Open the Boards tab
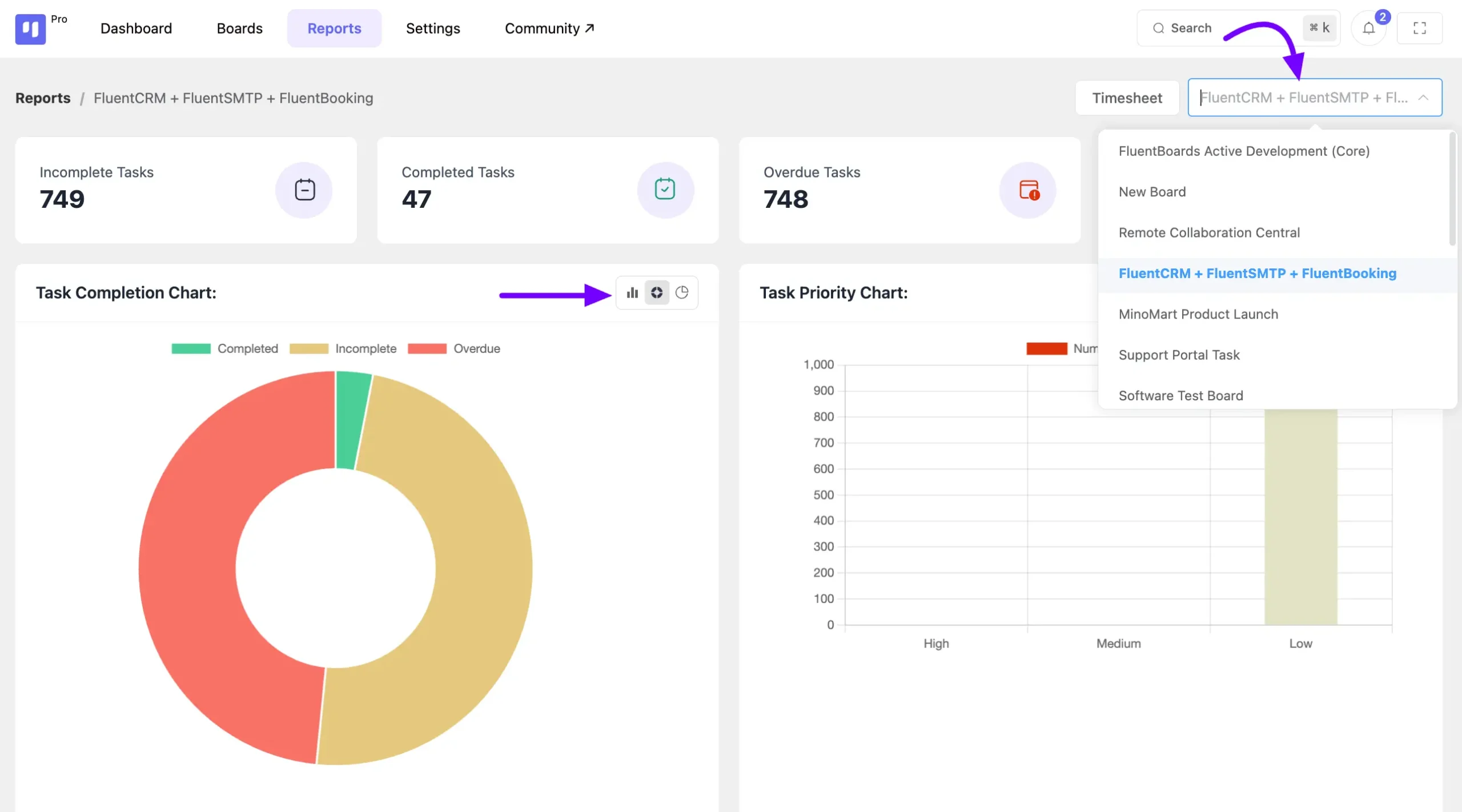 (x=239, y=29)
